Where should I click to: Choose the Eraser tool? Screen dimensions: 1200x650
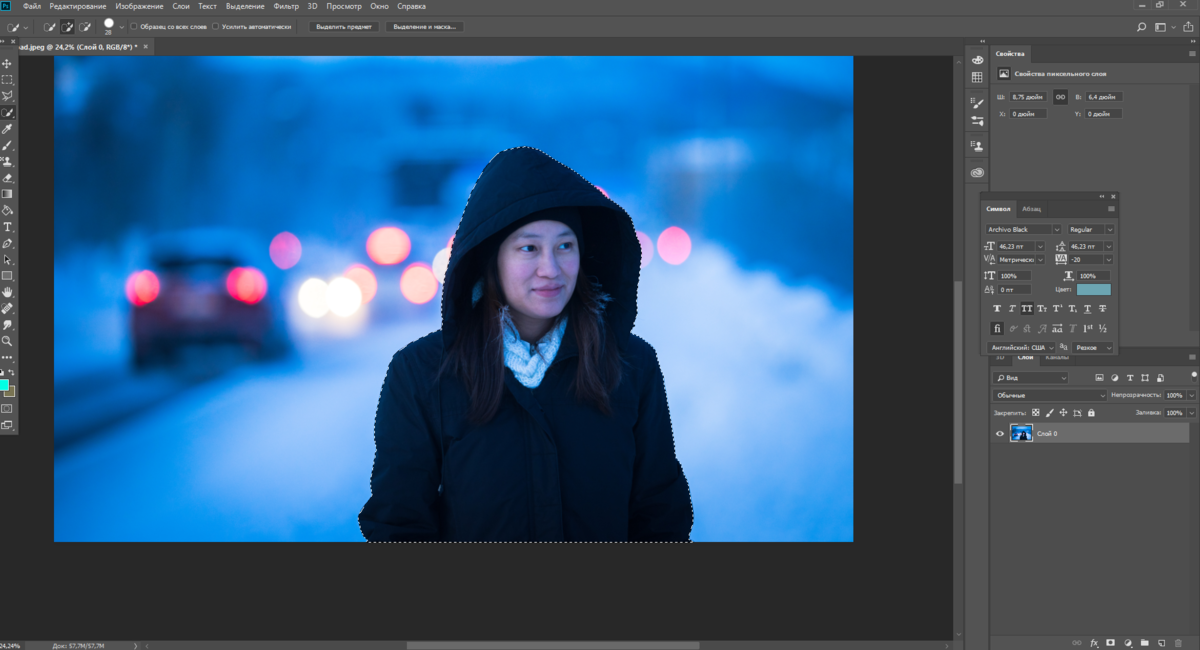tap(7, 178)
